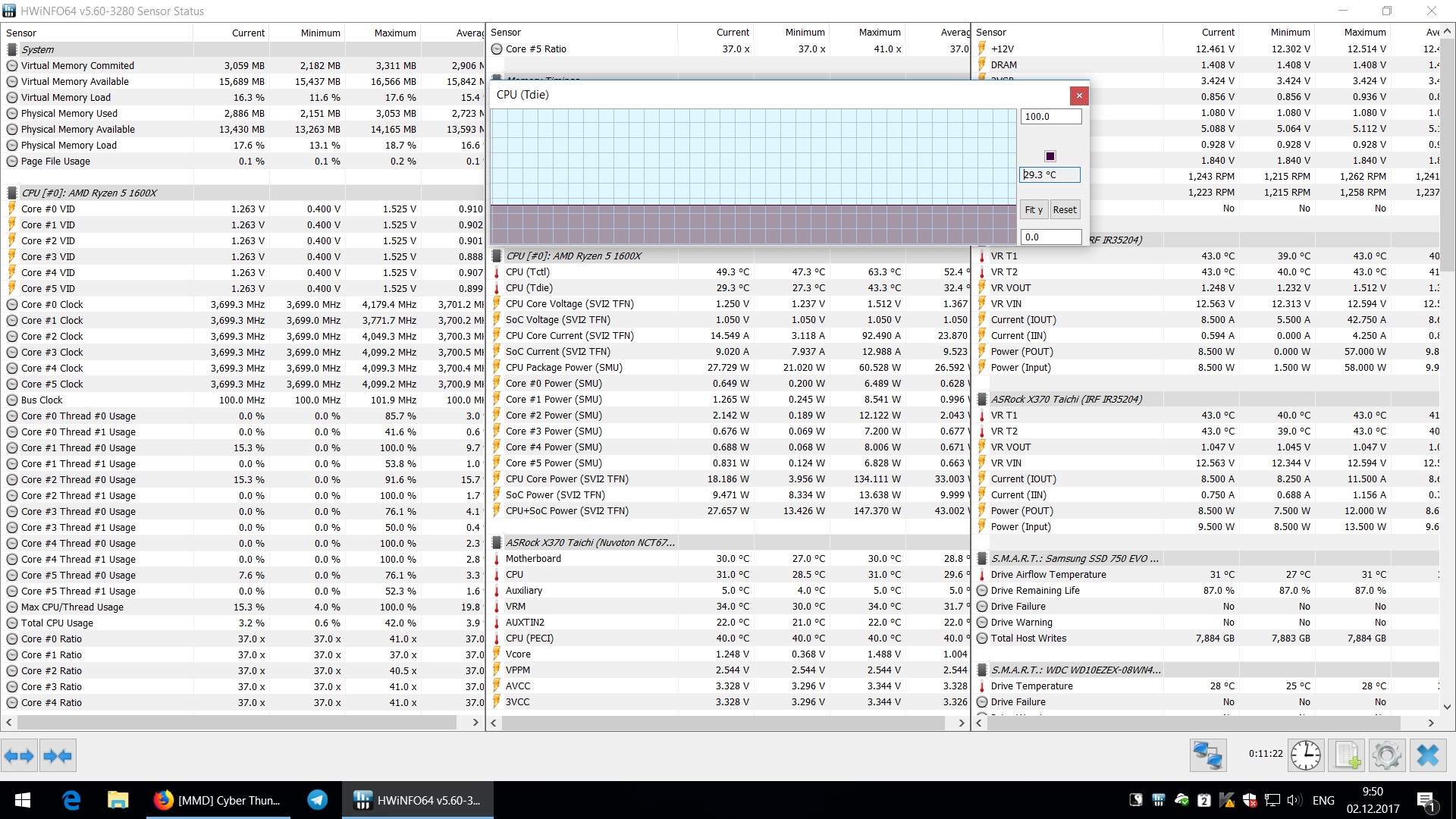Image resolution: width=1456 pixels, height=819 pixels.
Task: Start logging with the sheet plus icon
Action: click(1347, 755)
